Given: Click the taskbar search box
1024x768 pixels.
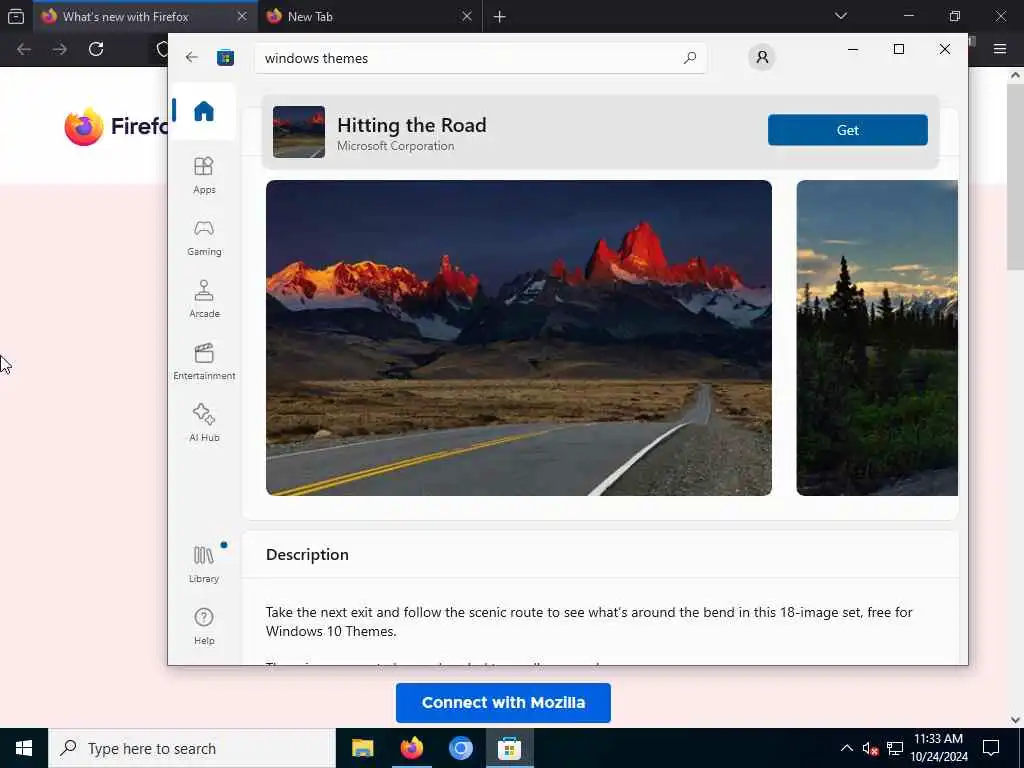Looking at the screenshot, I should pyautogui.click(x=192, y=748).
